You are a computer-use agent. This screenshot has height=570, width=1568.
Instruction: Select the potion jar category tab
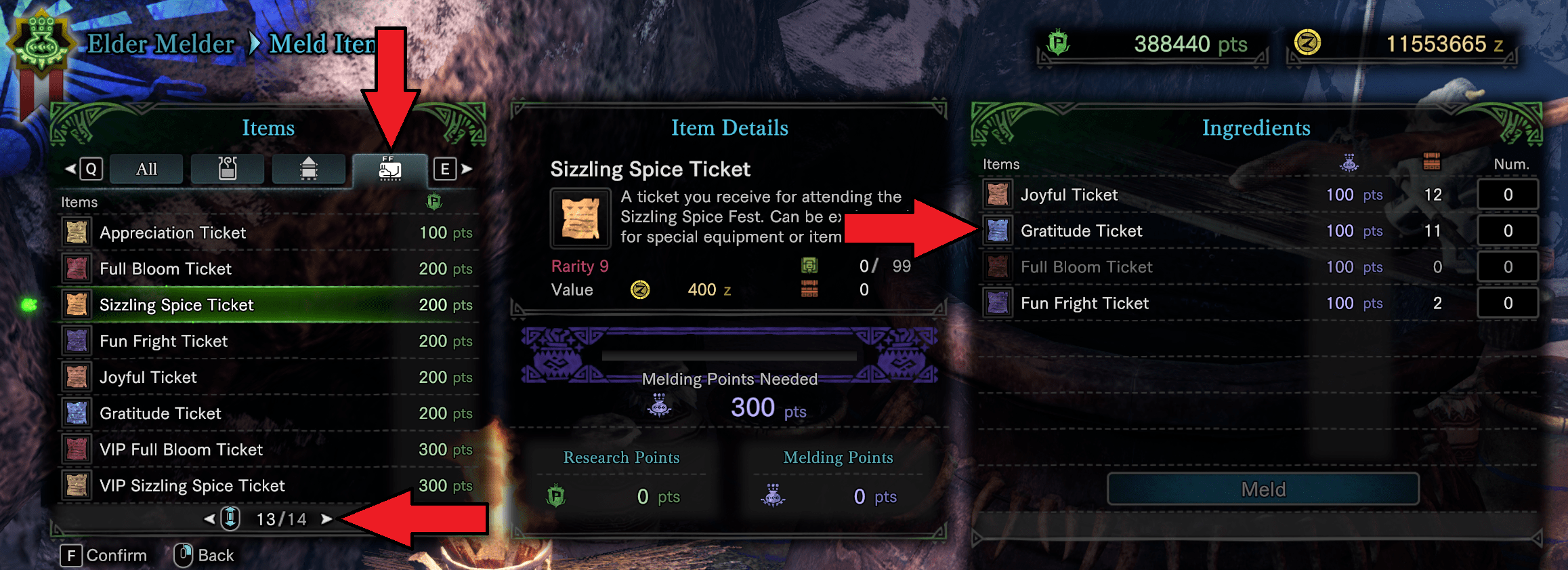click(228, 169)
